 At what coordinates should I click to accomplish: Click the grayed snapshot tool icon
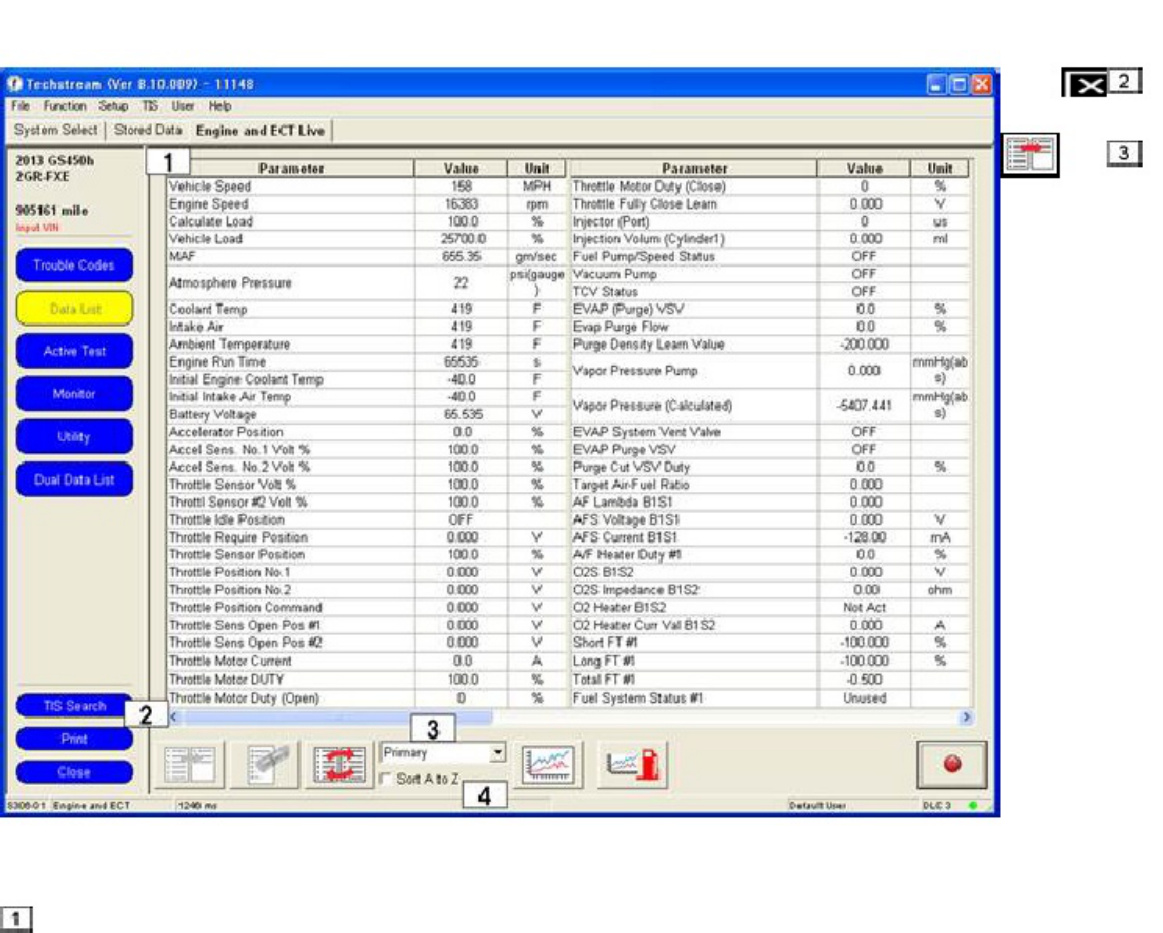click(266, 764)
